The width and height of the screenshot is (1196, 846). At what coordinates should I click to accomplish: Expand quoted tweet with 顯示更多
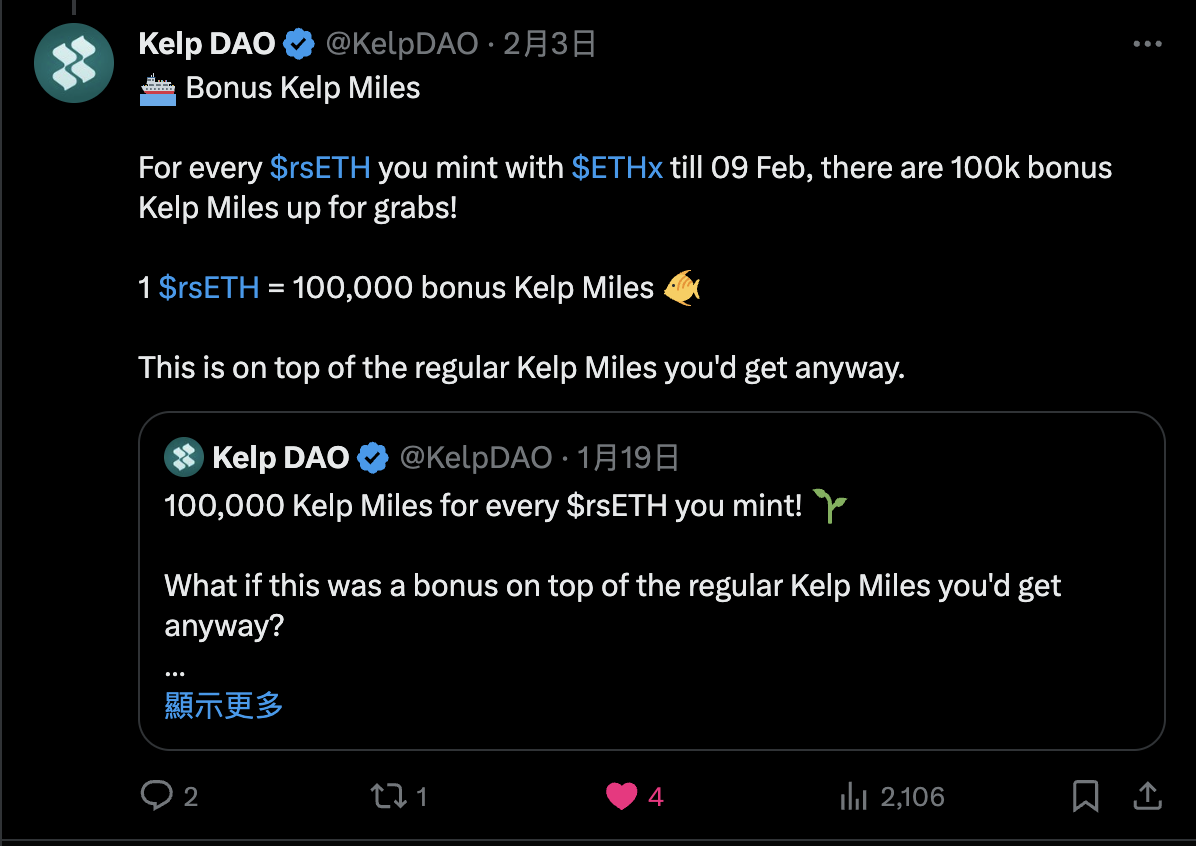(224, 705)
